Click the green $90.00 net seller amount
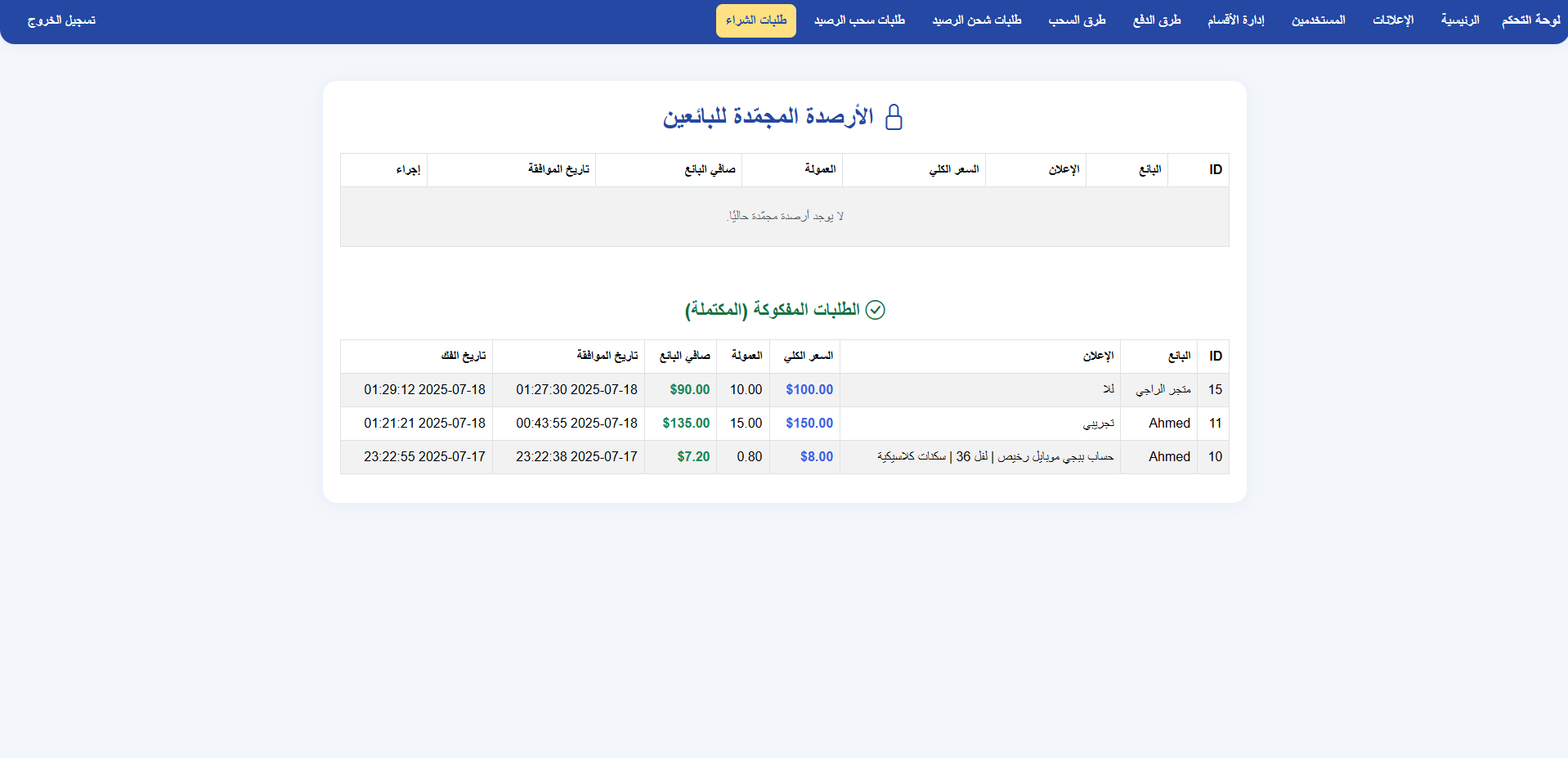 689,390
